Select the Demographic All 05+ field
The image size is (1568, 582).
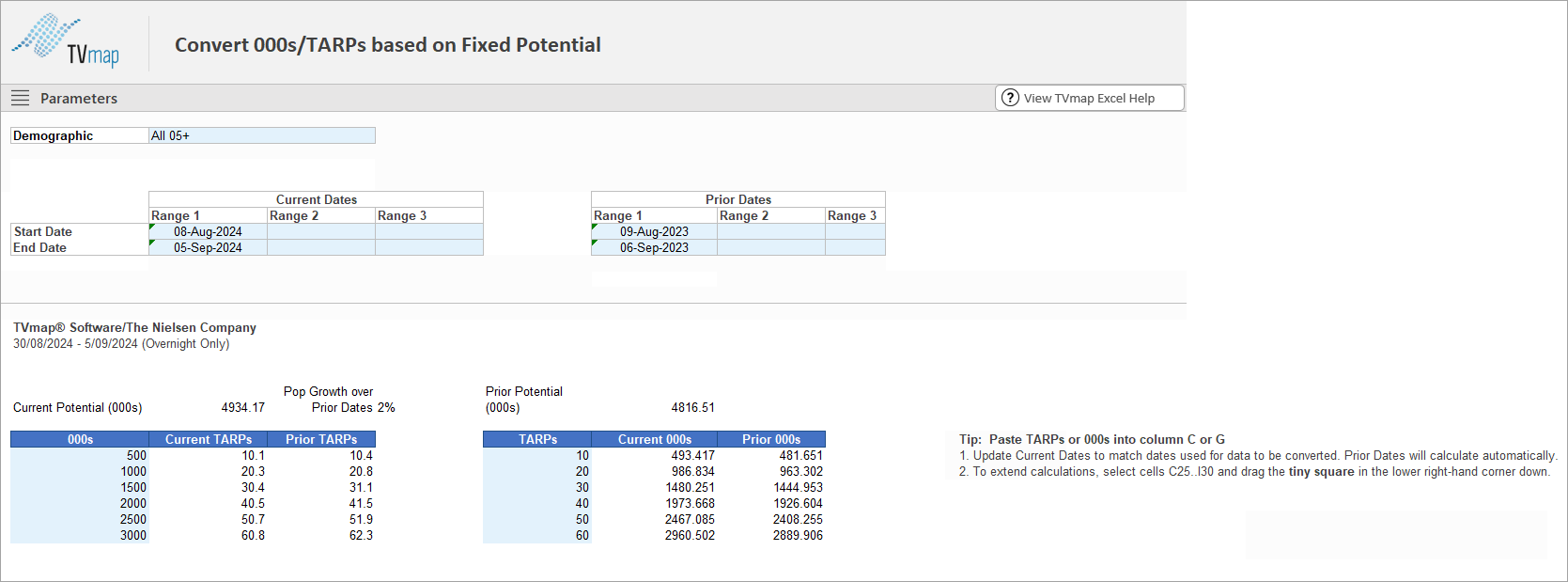(x=262, y=135)
